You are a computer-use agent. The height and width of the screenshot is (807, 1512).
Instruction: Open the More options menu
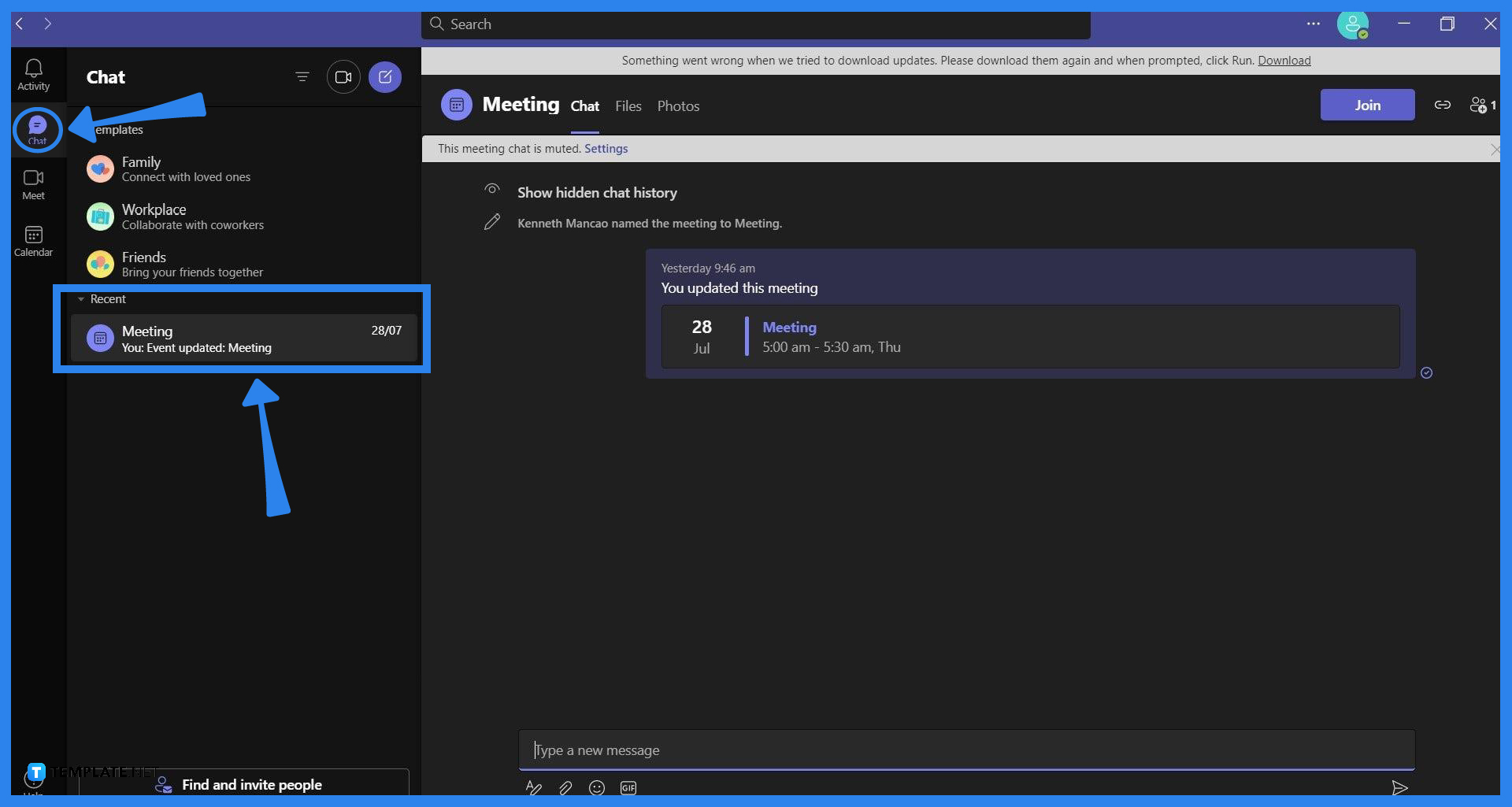[x=1314, y=24]
